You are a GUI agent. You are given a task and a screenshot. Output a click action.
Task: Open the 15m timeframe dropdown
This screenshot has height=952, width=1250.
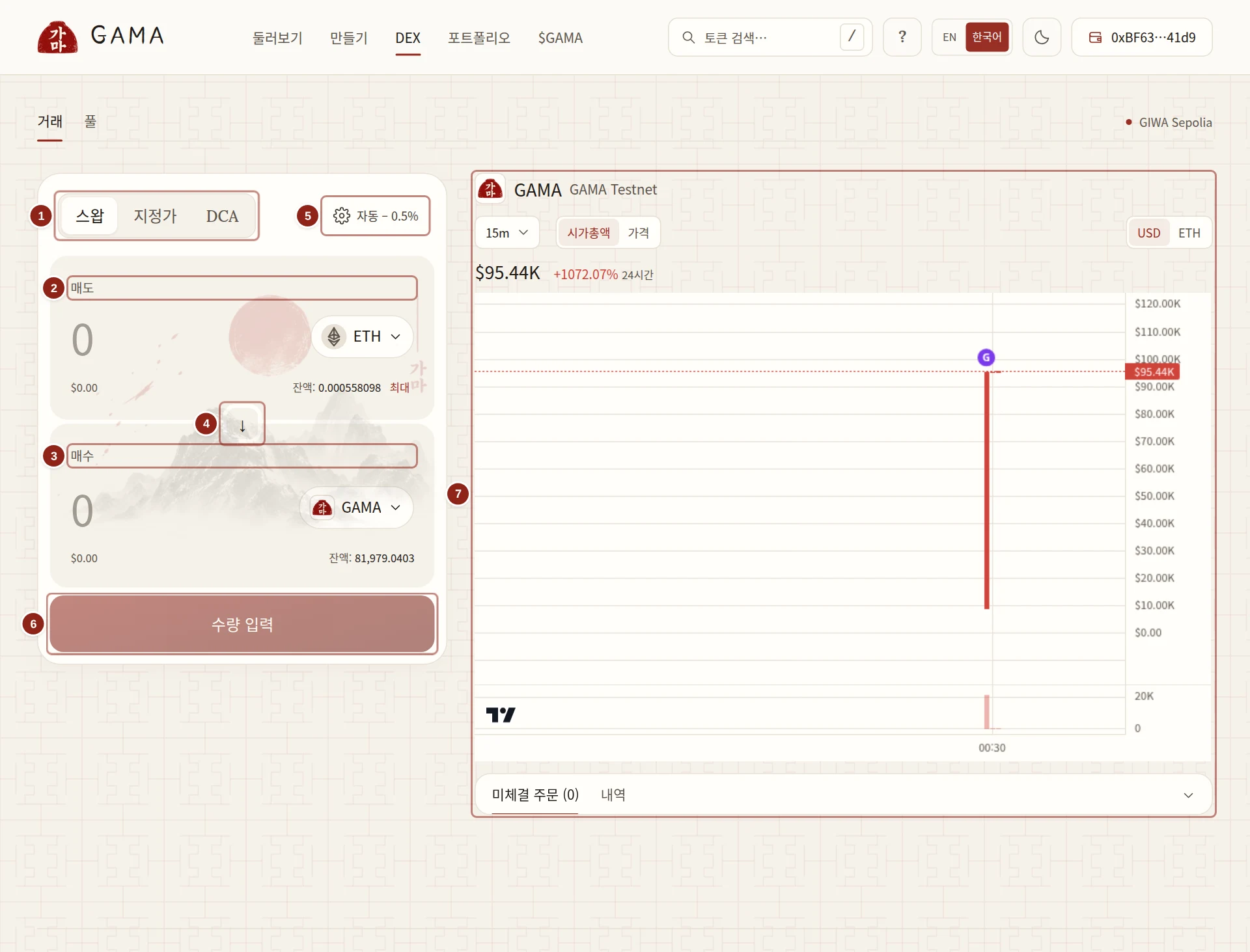point(507,233)
